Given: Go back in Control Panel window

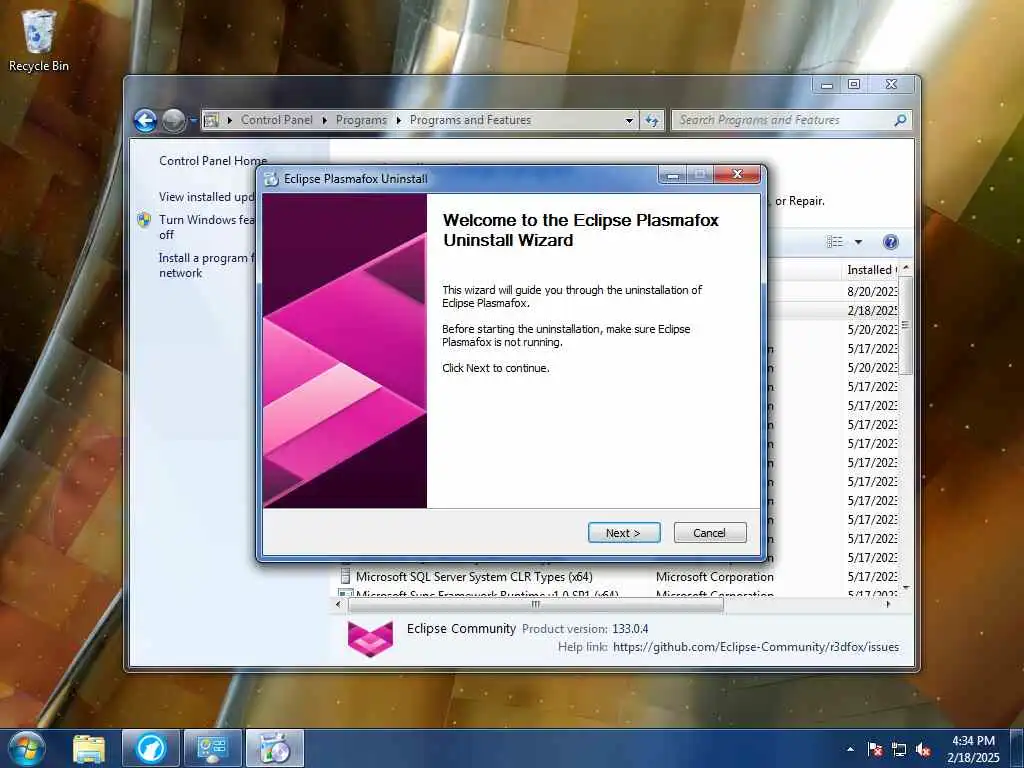Looking at the screenshot, I should (145, 120).
